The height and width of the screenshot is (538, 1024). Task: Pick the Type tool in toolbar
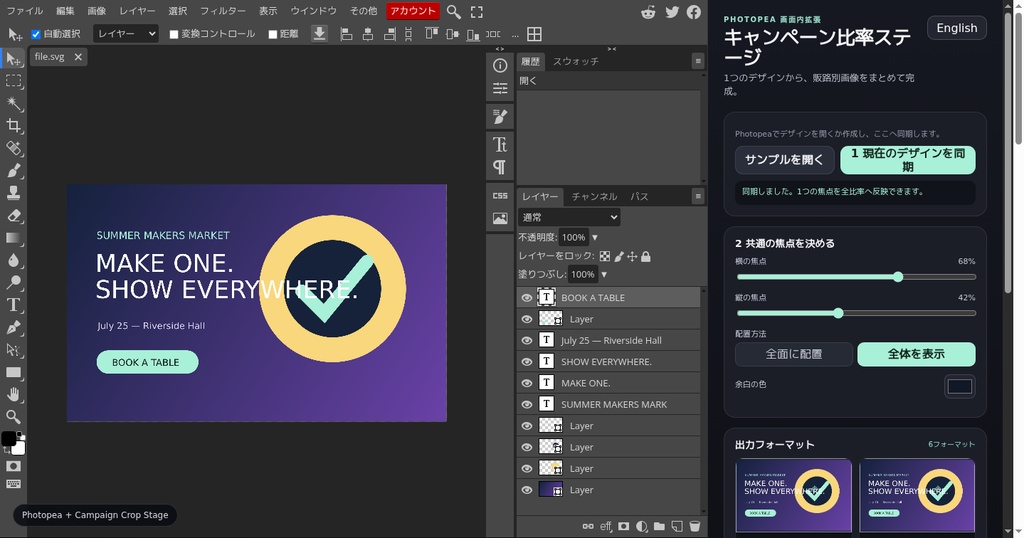click(x=13, y=305)
